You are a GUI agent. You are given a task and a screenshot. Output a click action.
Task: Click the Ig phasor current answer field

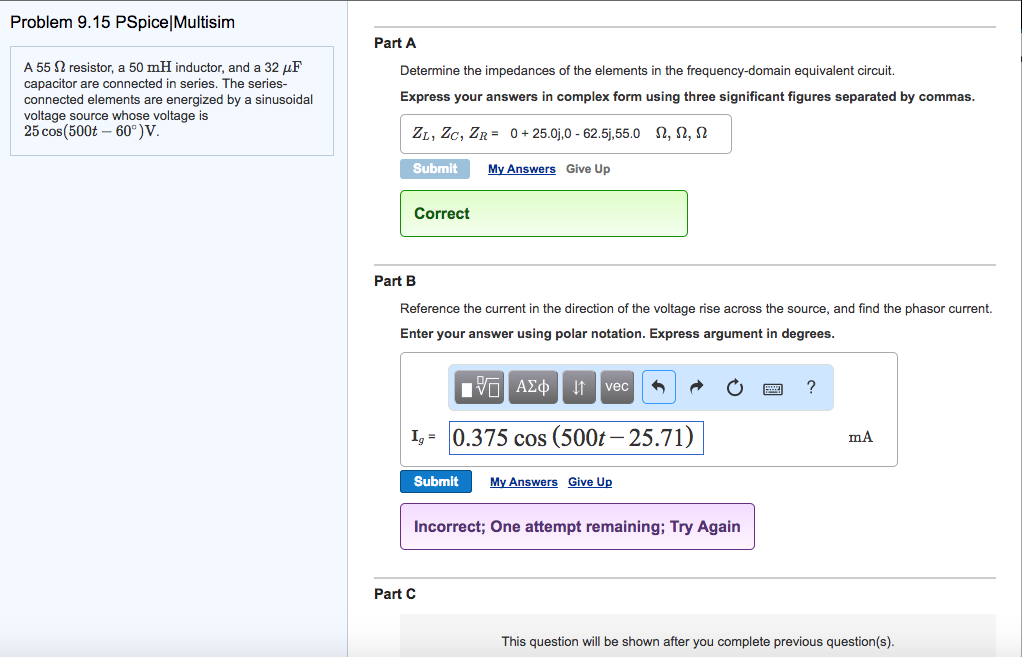pos(576,438)
